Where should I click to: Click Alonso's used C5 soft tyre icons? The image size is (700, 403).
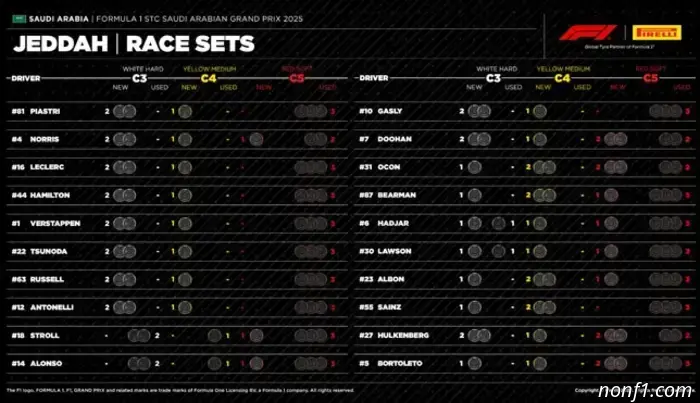(312, 363)
